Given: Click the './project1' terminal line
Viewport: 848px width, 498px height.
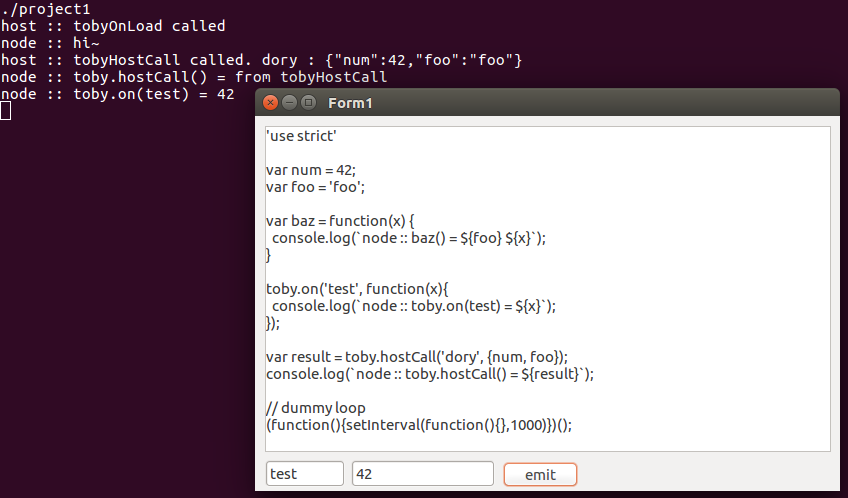Looking at the screenshot, I should click(x=45, y=9).
